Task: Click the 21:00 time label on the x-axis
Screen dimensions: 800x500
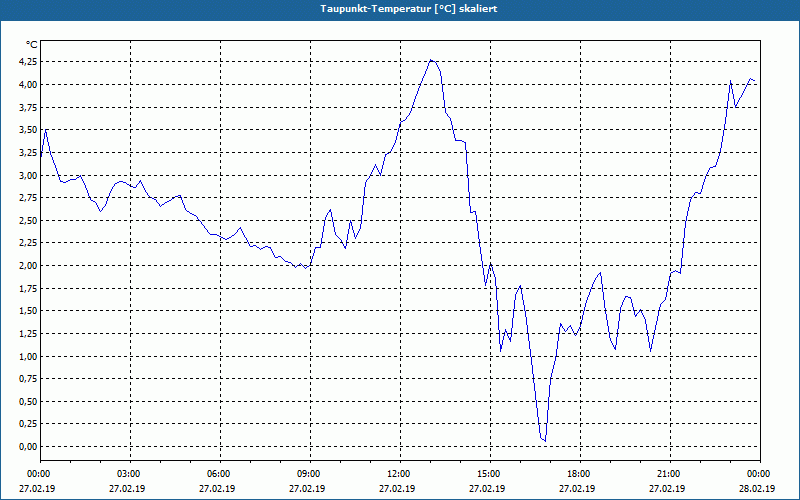Action: [x=670, y=474]
